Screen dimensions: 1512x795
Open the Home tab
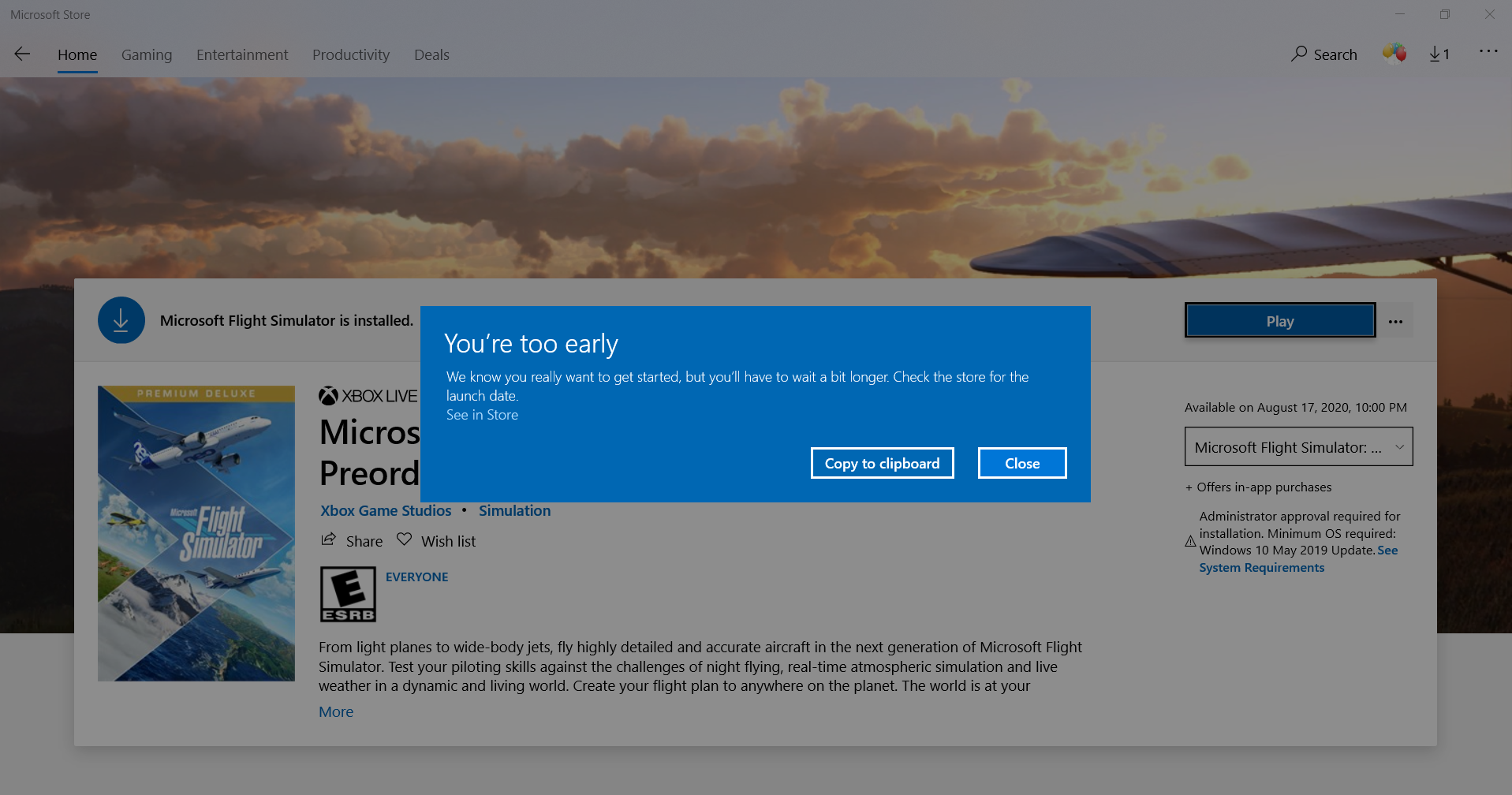click(77, 54)
